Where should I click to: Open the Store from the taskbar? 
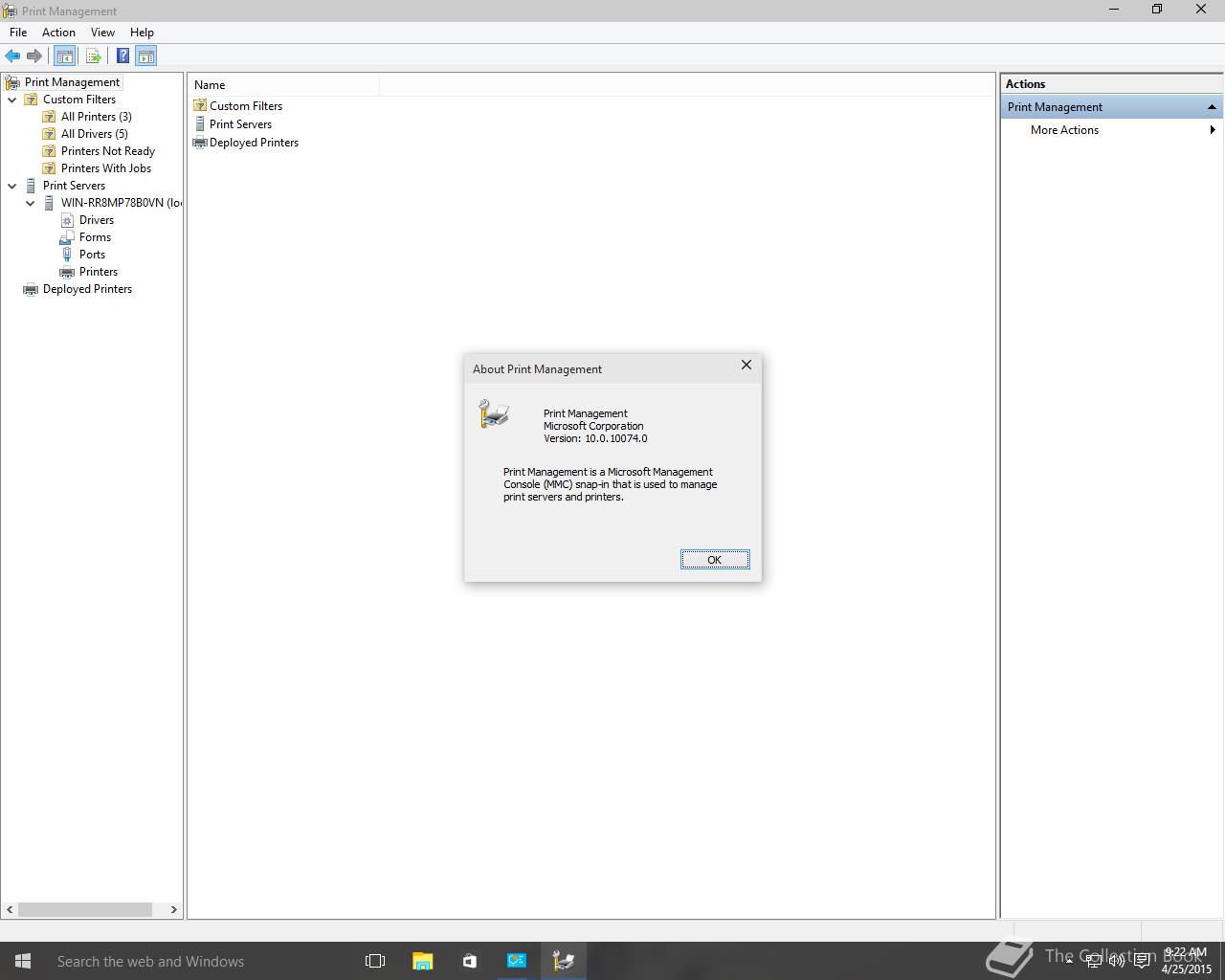coord(469,961)
